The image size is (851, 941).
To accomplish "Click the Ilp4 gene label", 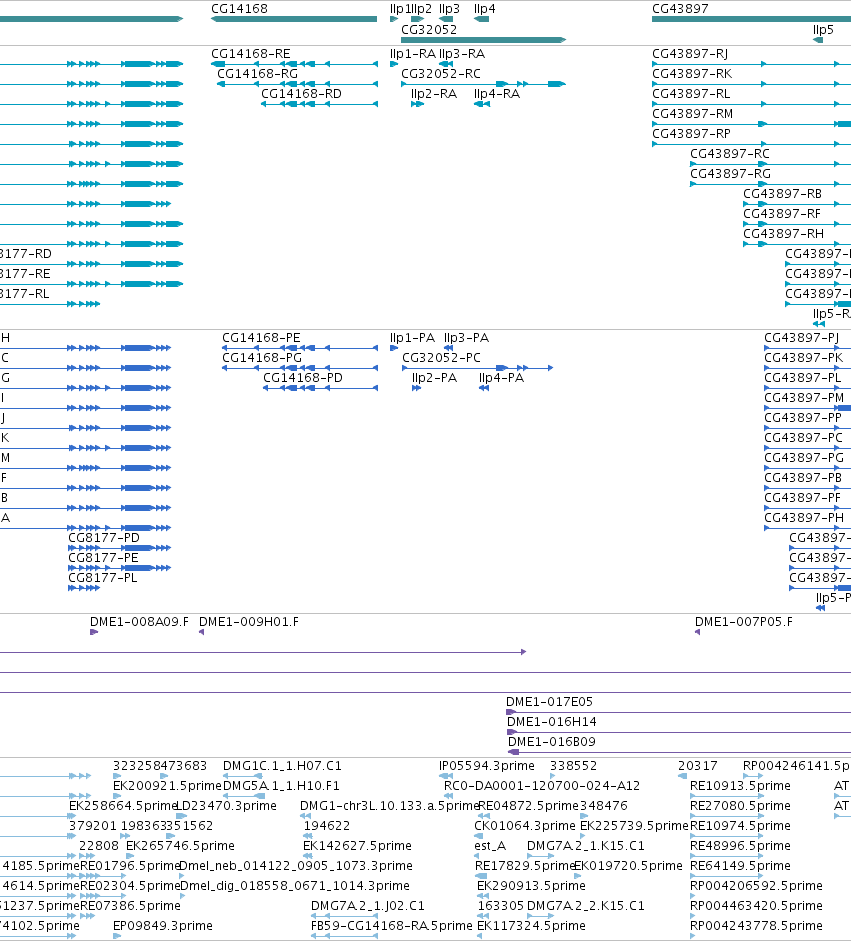I will pos(484,8).
